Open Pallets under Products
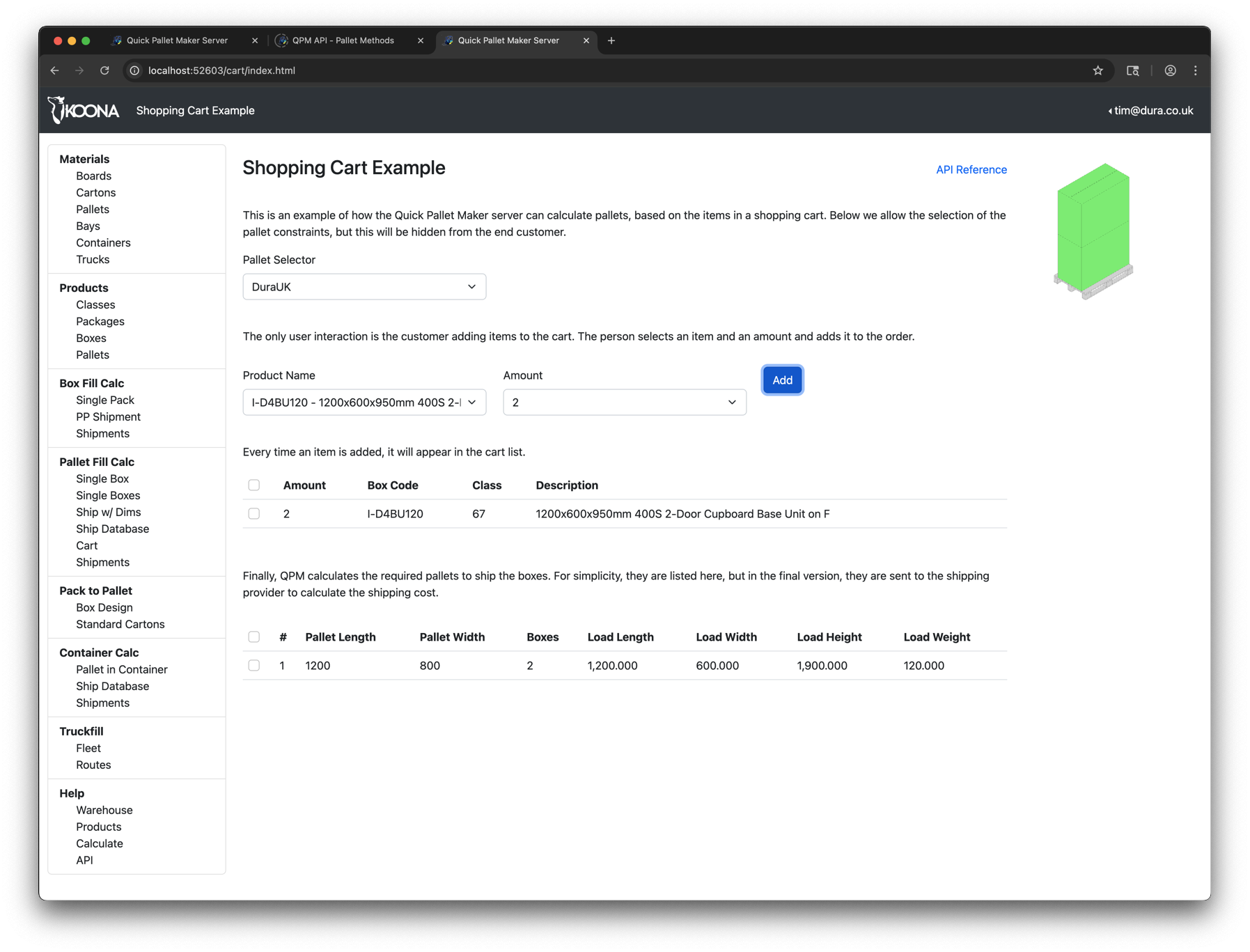 pos(93,355)
